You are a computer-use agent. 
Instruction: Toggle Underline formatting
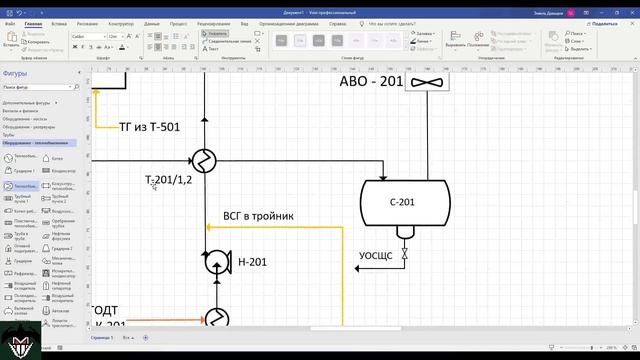pos(91,47)
